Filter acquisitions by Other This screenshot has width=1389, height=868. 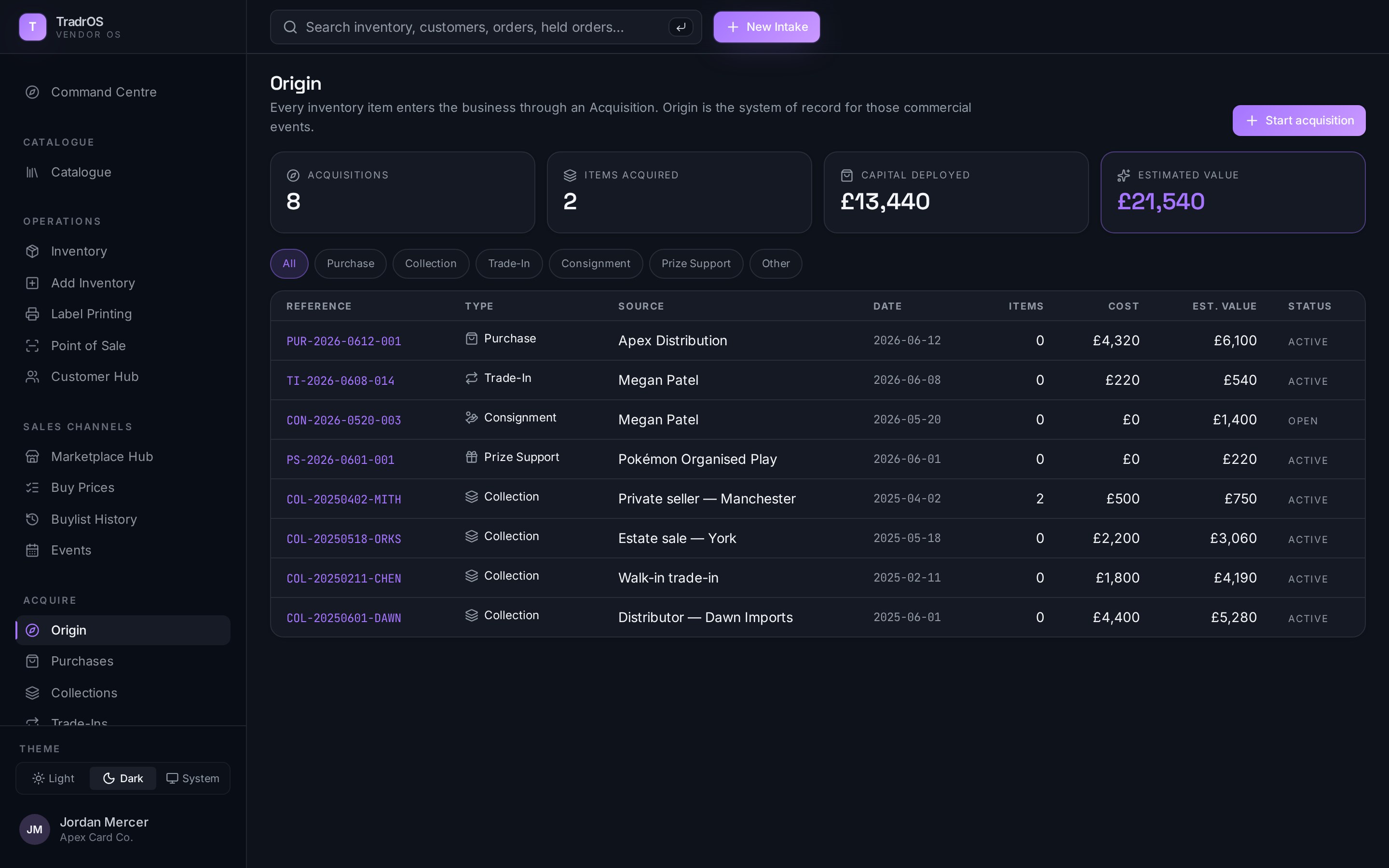pyautogui.click(x=776, y=263)
